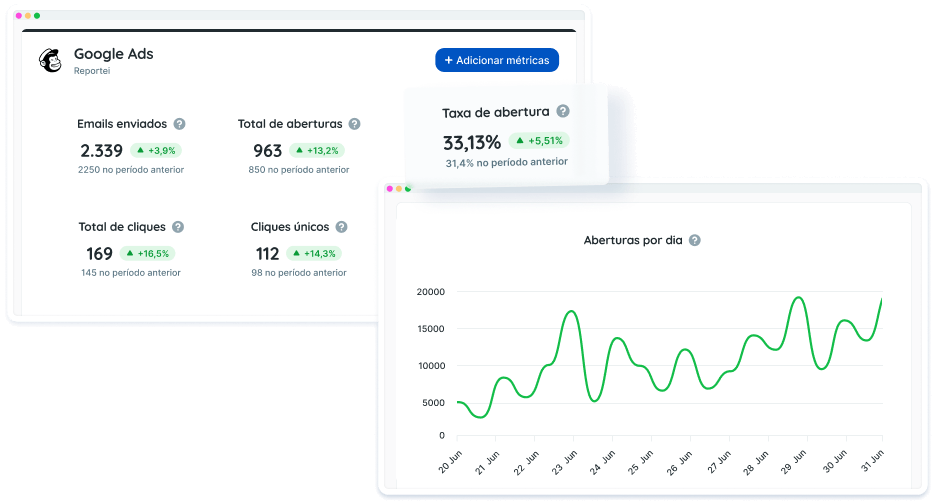The image size is (935, 504).
Task: Show help tooltip for Taxa de abertura
Action: 563,112
